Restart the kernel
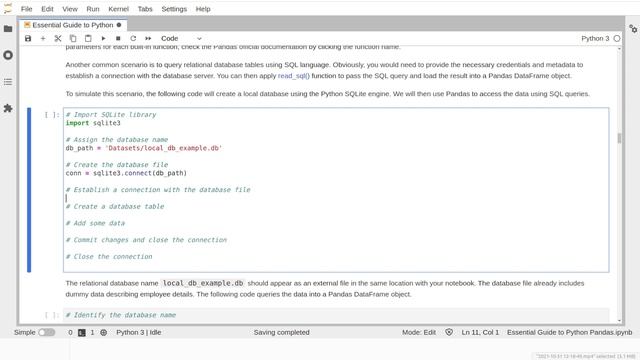This screenshot has height=360, width=640. click(133, 38)
